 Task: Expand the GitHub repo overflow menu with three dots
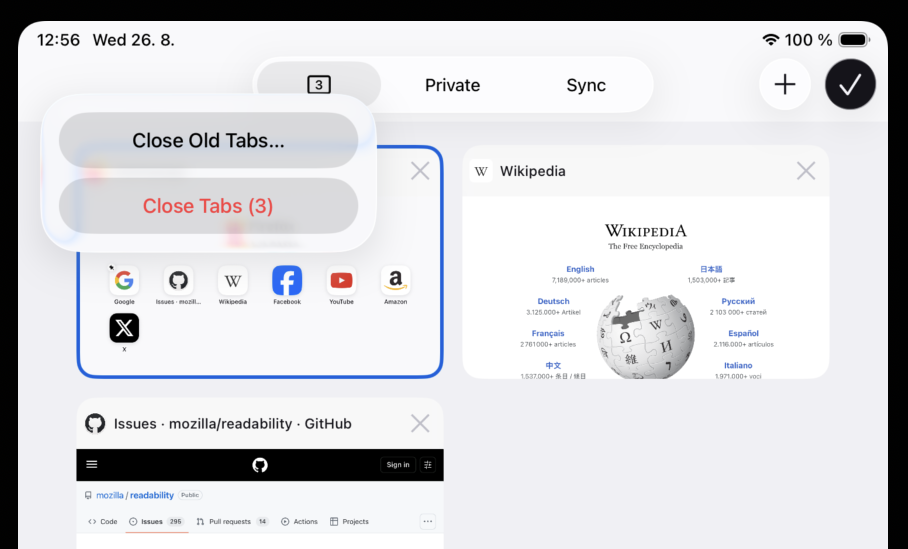[x=428, y=521]
